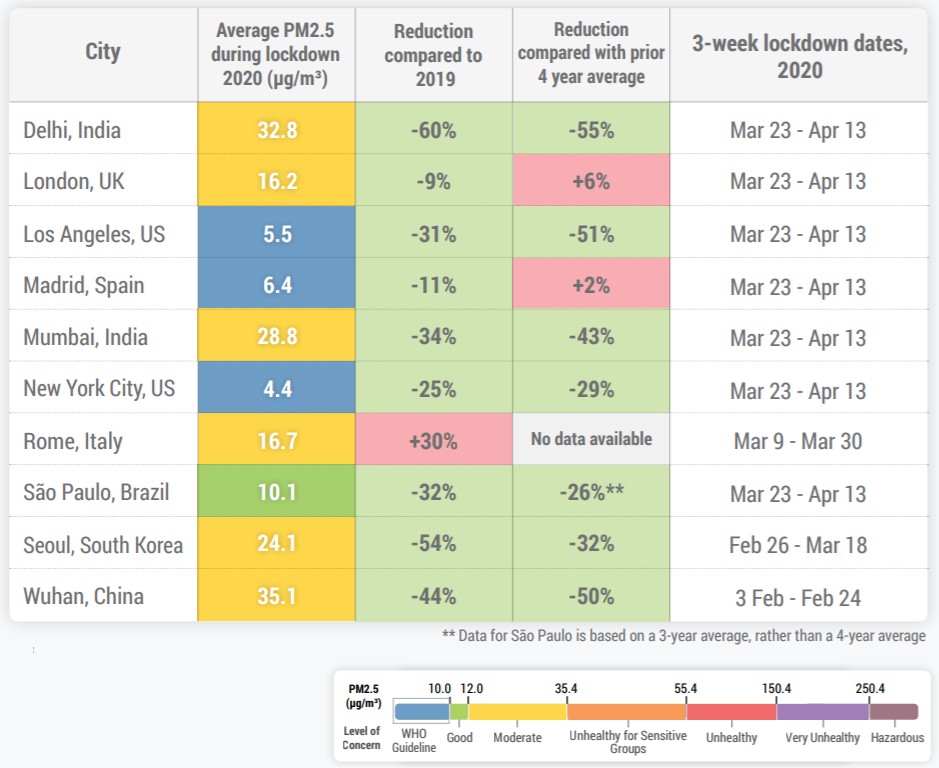Click the yellow Moderate legend segment
This screenshot has height=768, width=939.
(x=518, y=711)
